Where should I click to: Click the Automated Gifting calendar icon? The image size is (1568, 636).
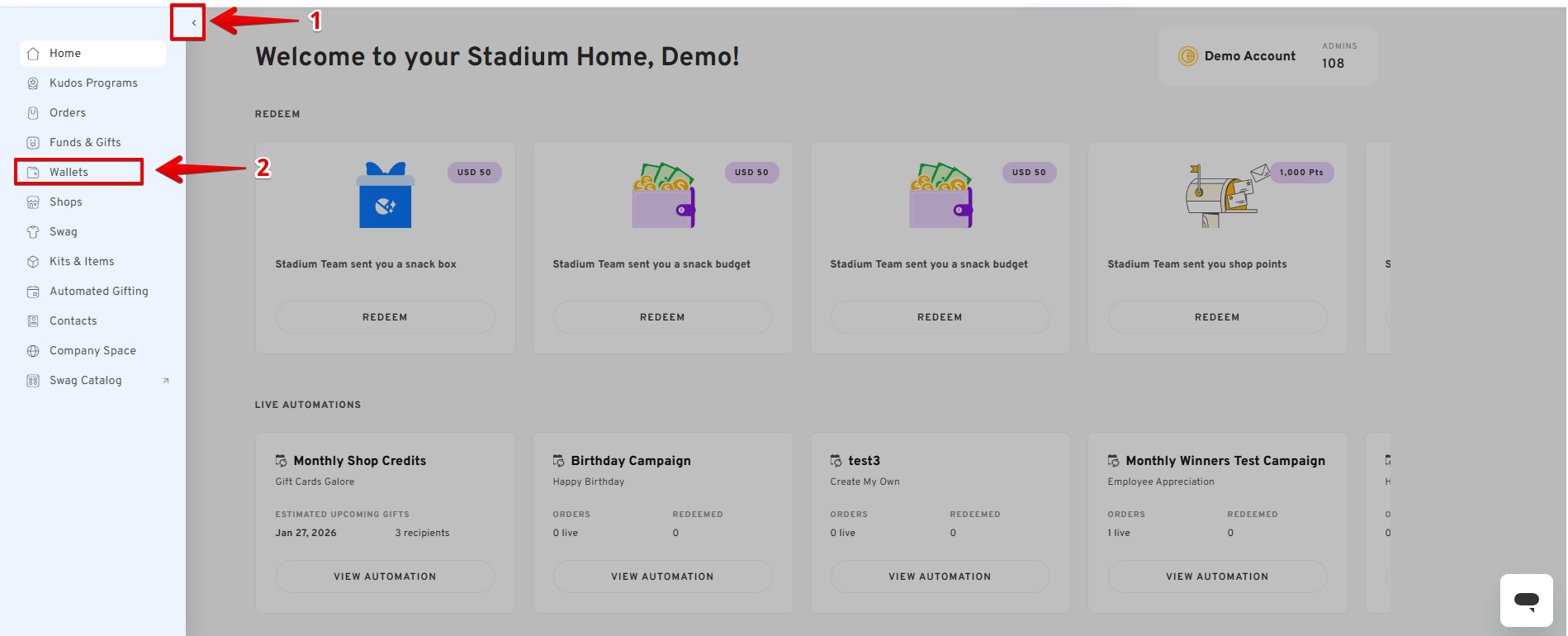tap(33, 292)
